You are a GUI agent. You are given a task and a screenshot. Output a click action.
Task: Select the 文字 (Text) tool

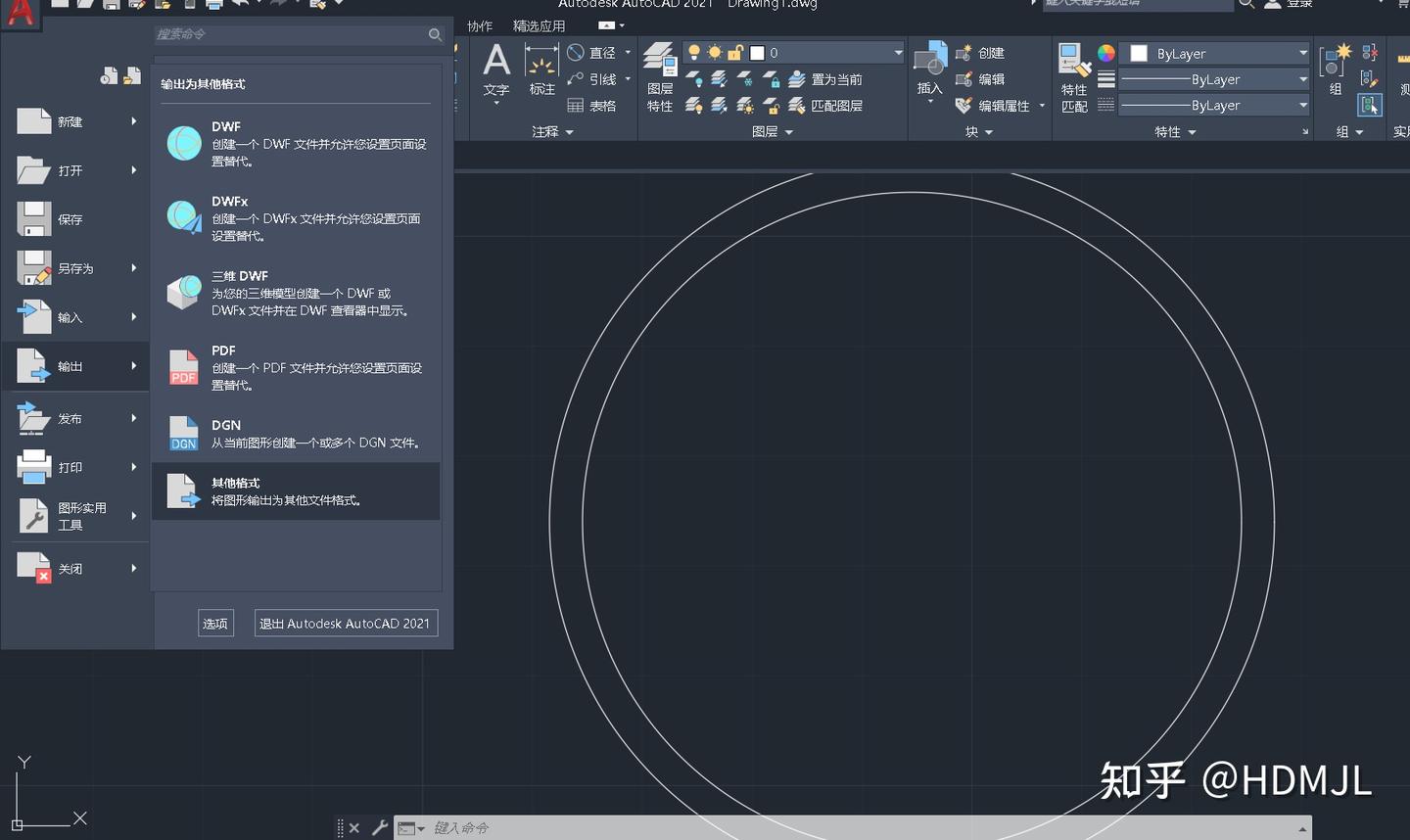click(496, 70)
